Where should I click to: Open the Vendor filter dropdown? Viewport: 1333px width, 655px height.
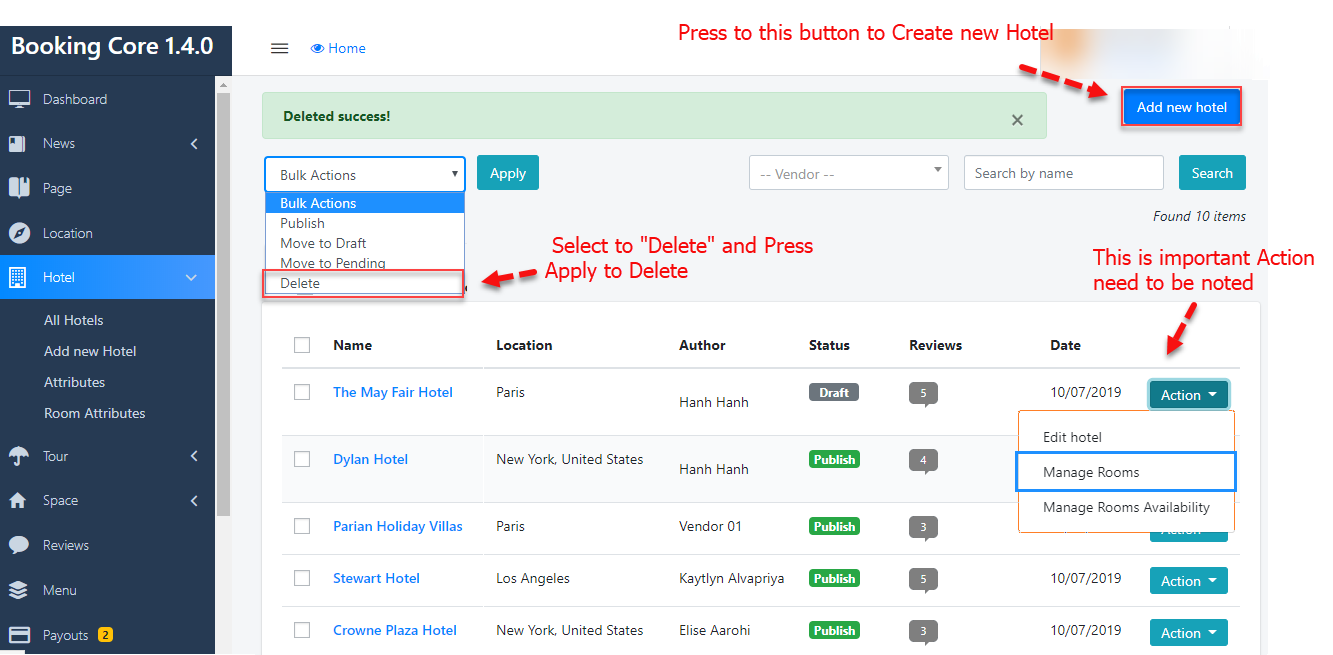pos(848,173)
